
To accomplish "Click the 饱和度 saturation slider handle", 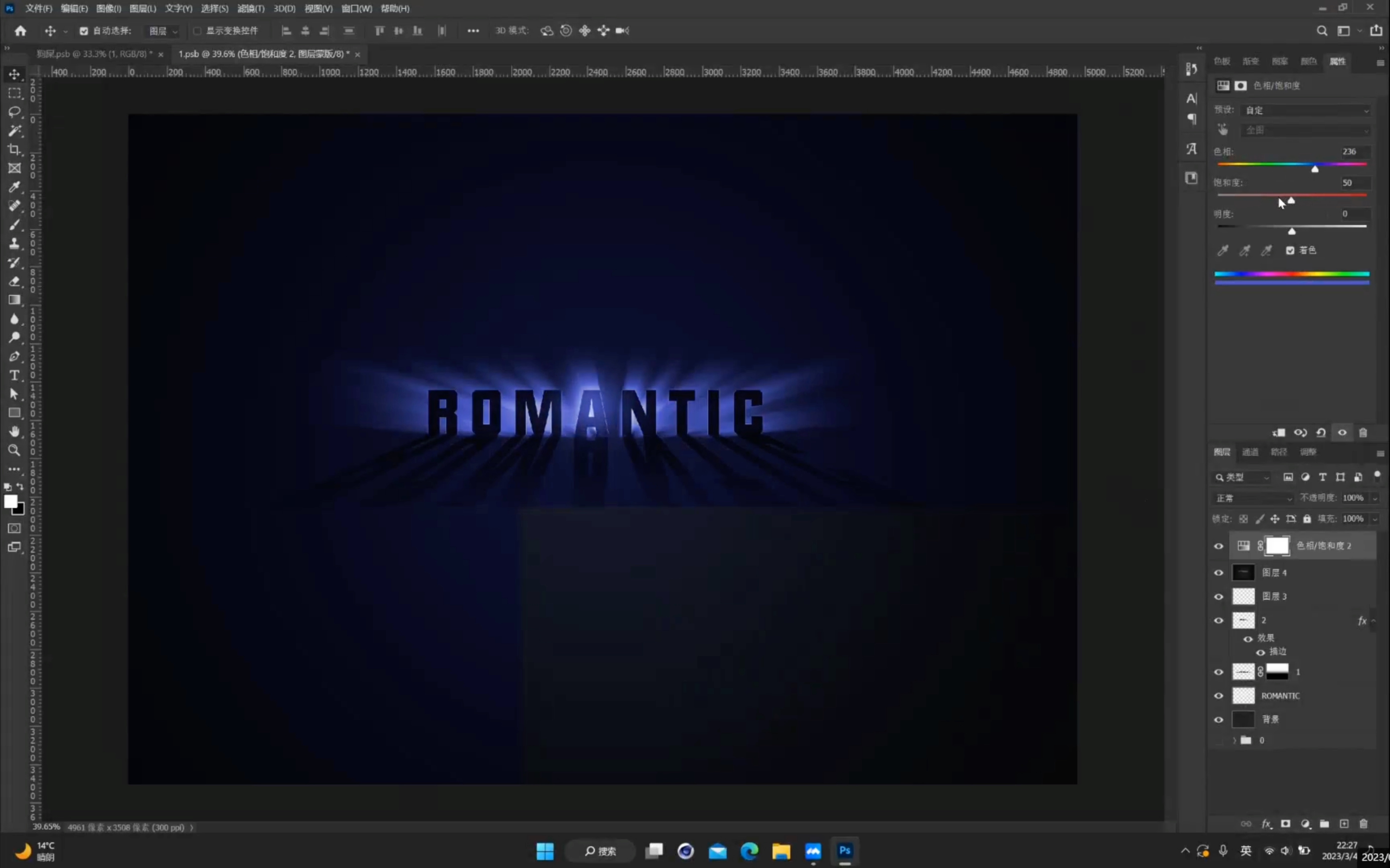I will [1291, 200].
